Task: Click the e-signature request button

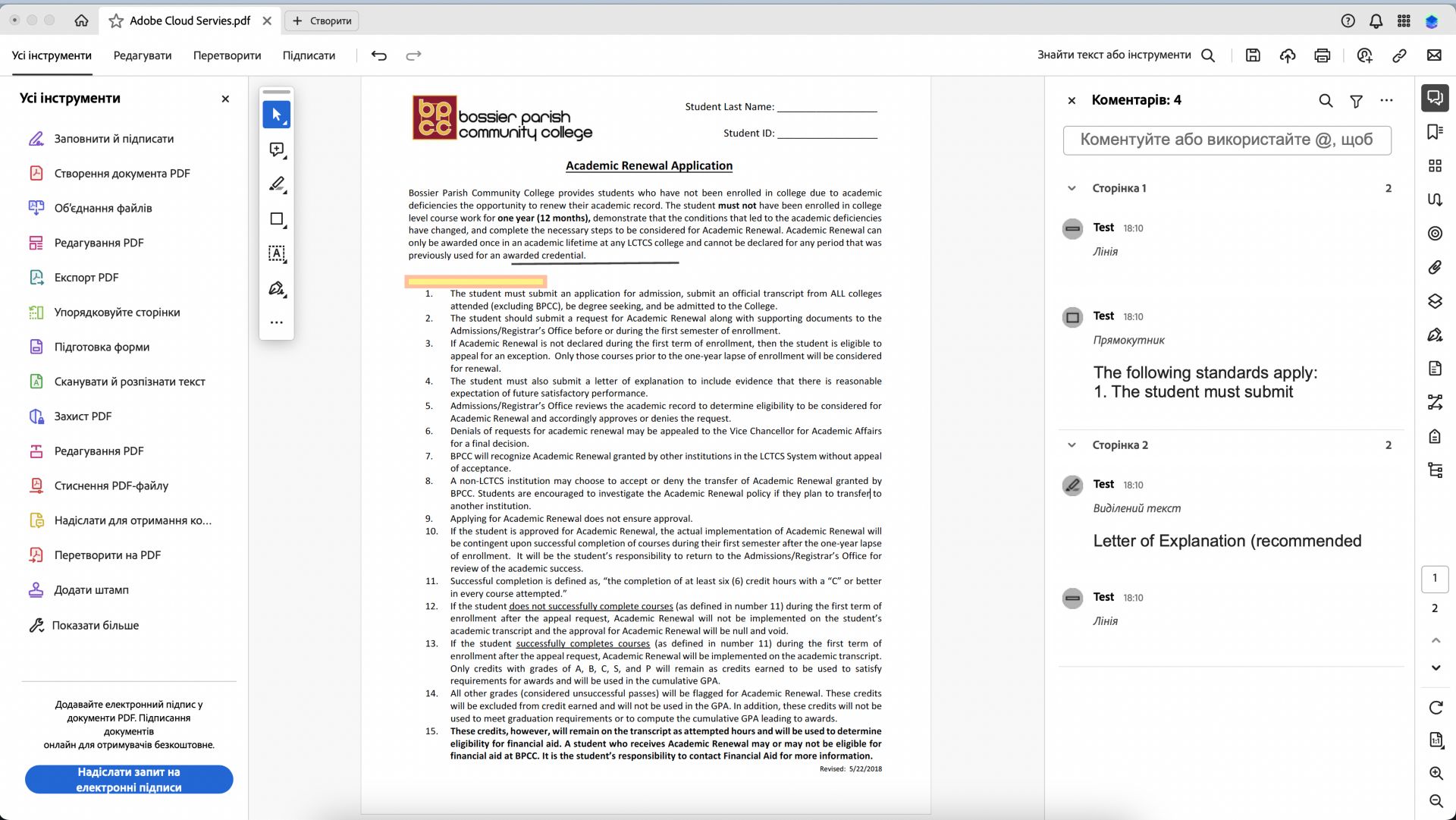Action: pyautogui.click(x=129, y=779)
